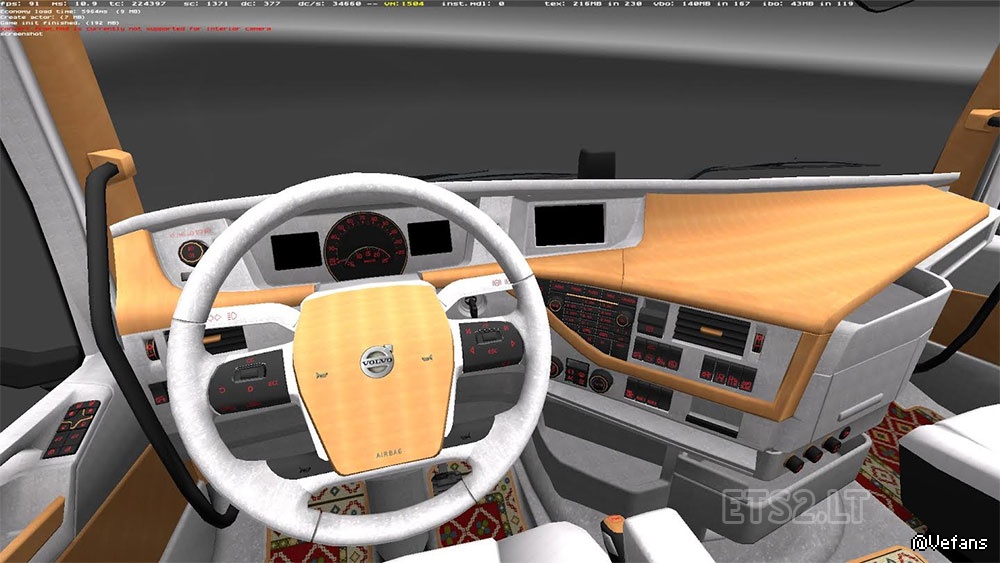Click the "Game init finished. (192 MB)" log line
This screenshot has width=1000, height=563.
click(60, 22)
